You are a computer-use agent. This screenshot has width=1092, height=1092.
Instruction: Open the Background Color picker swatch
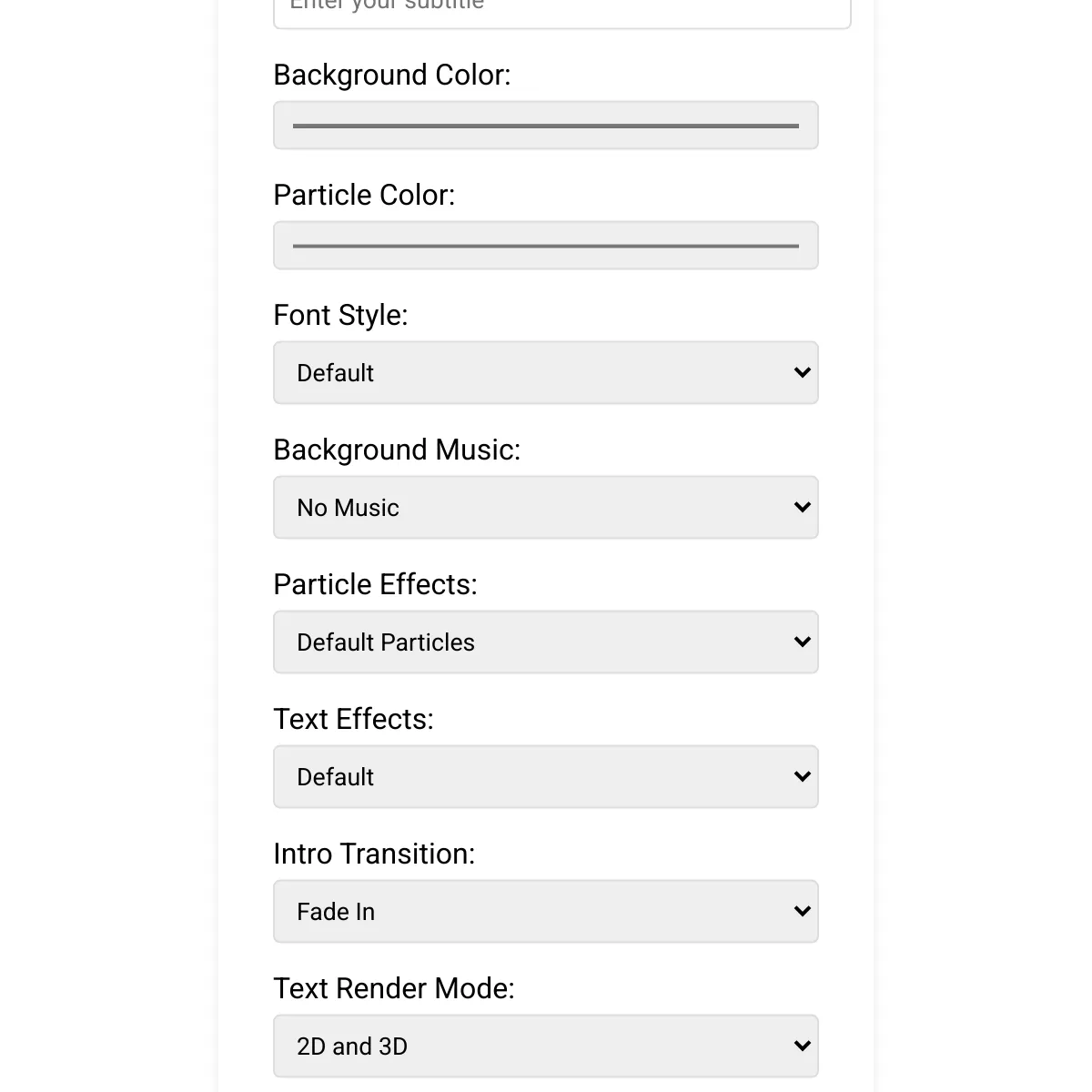[x=546, y=126]
